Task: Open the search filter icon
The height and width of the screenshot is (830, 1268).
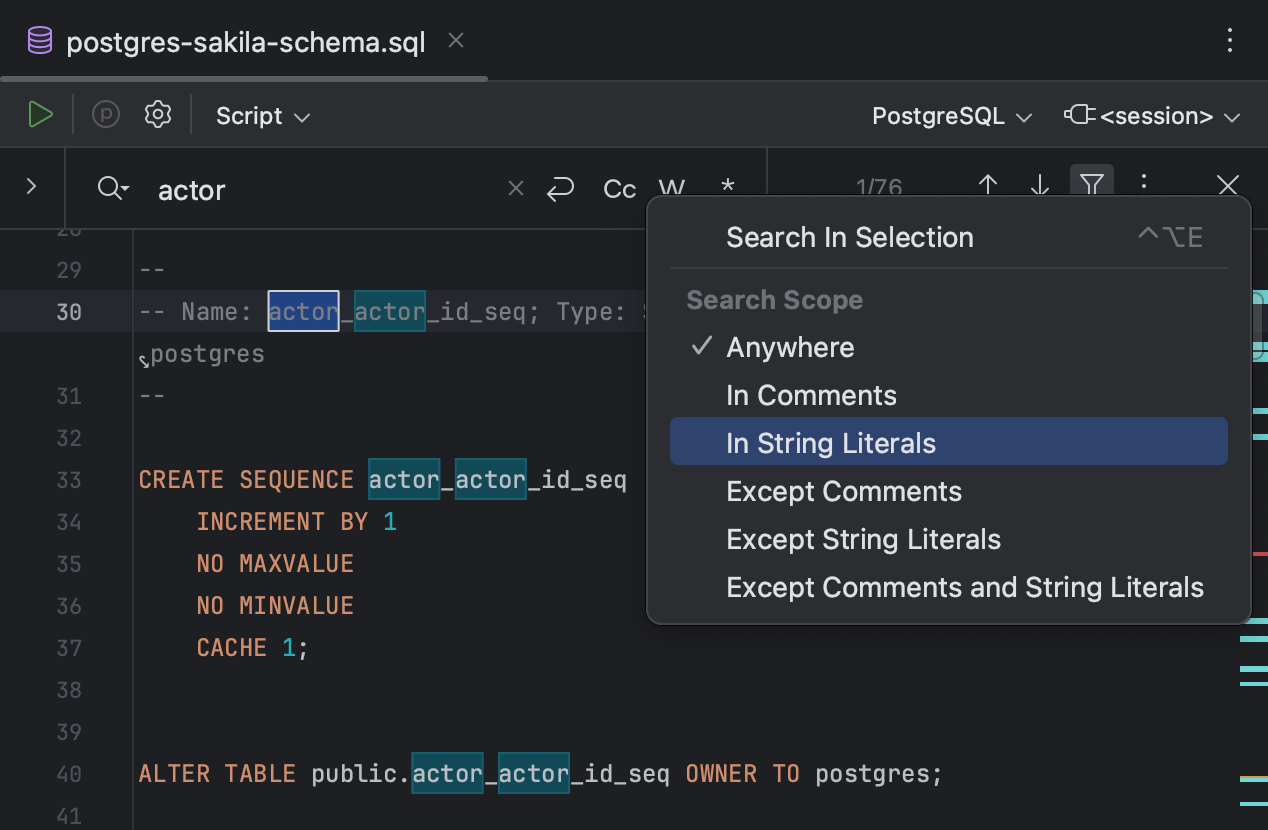Action: coord(1092,184)
